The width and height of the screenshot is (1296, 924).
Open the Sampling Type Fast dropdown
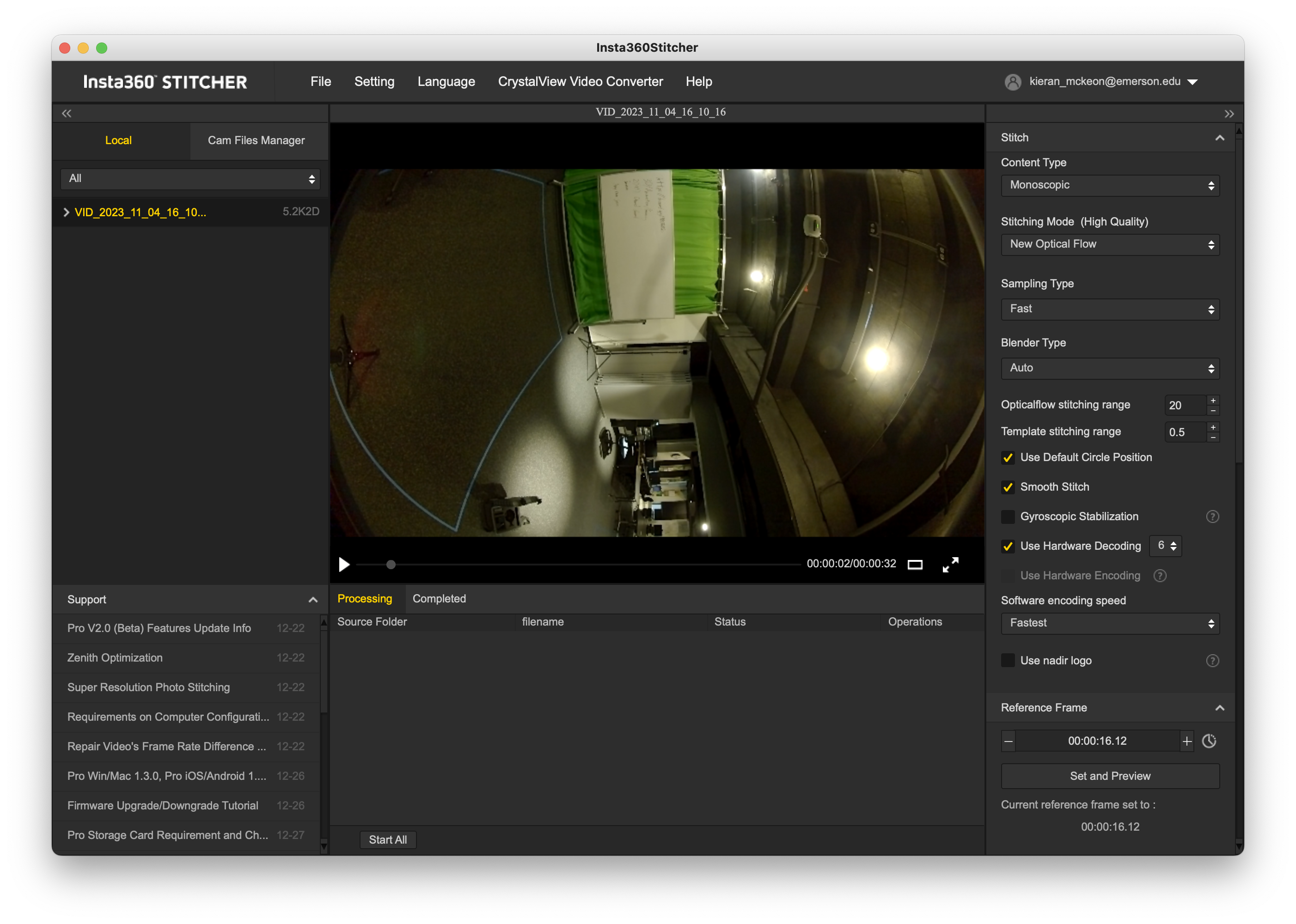[x=1110, y=309]
